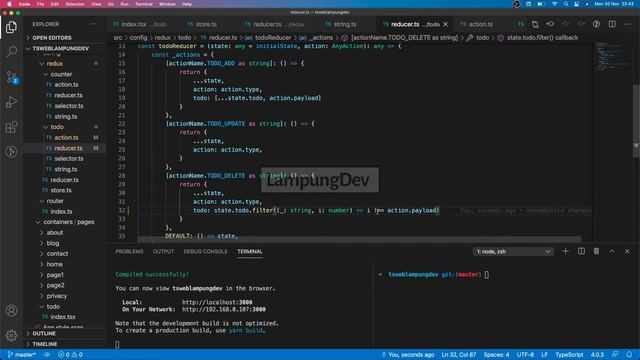Open the macOS Control Center icon
The height and width of the screenshot is (360, 640).
coord(576,4)
